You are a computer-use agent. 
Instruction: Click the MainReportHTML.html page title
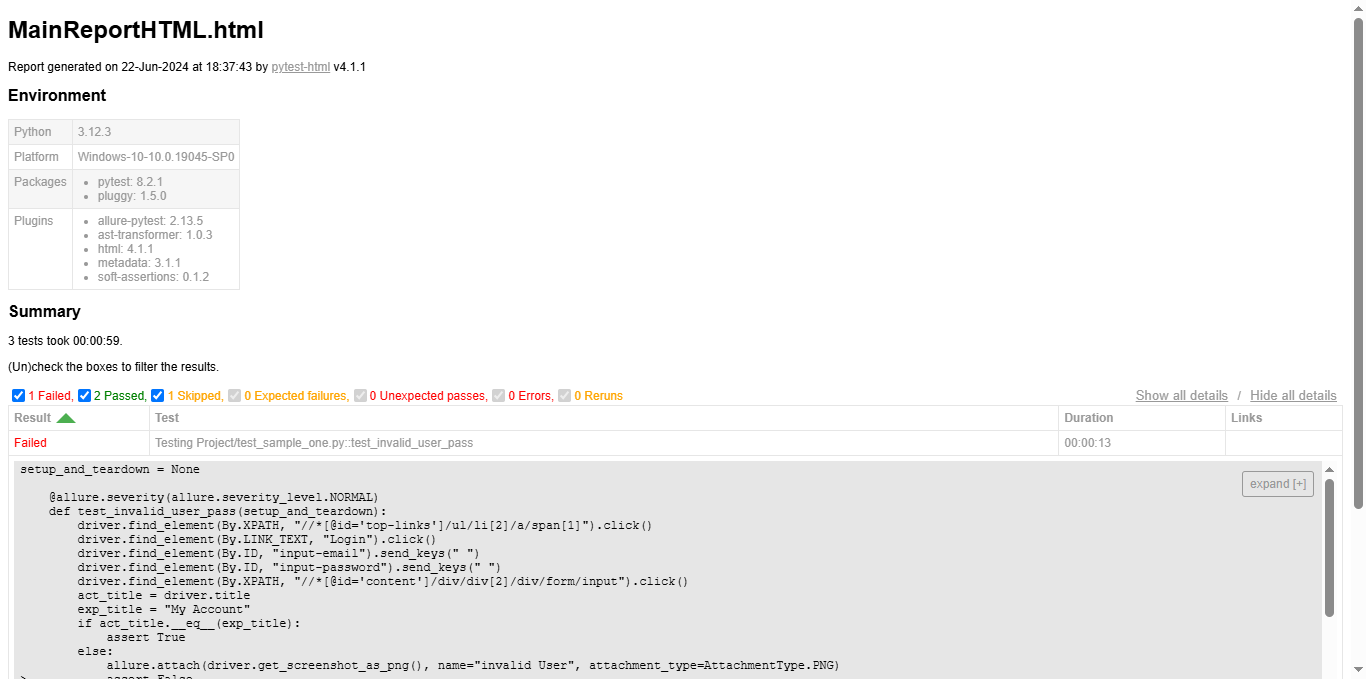pyautogui.click(x=136, y=31)
